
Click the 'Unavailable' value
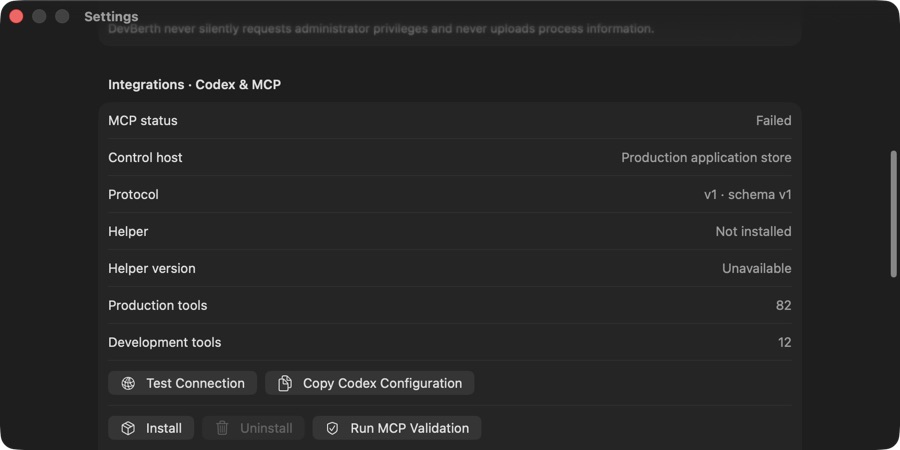757,269
